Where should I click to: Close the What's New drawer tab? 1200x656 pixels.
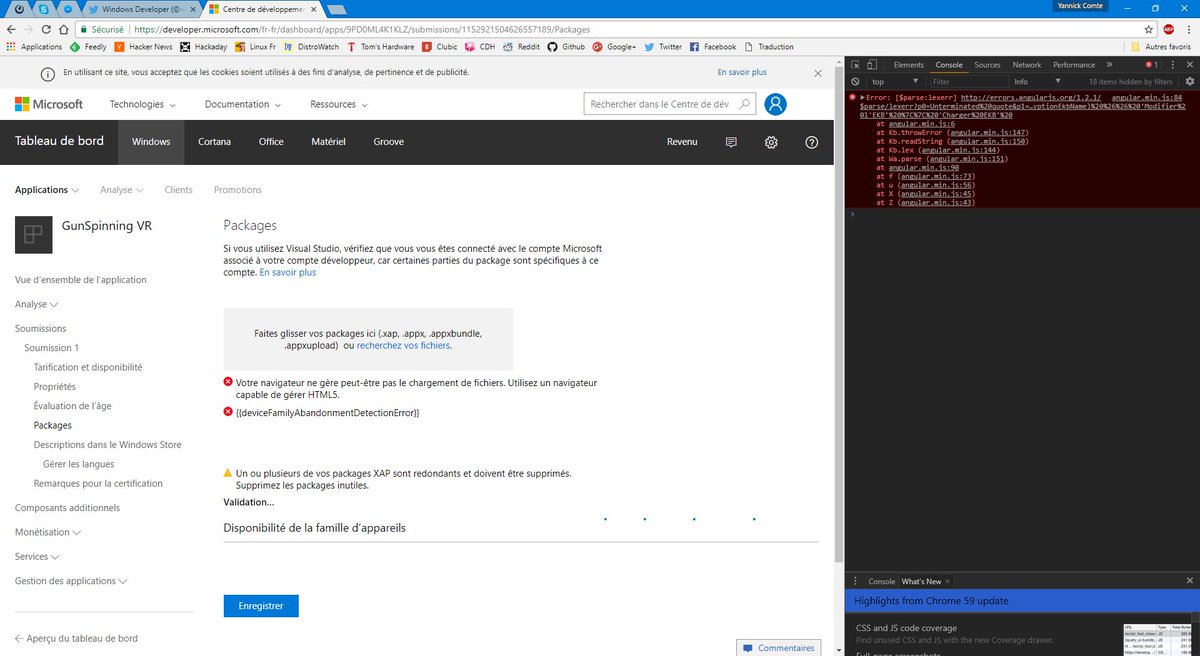point(948,581)
